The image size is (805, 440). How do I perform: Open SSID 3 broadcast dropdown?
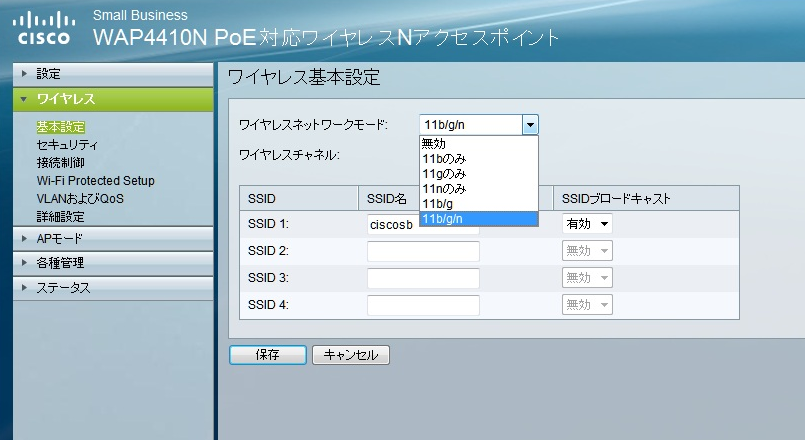[587, 278]
